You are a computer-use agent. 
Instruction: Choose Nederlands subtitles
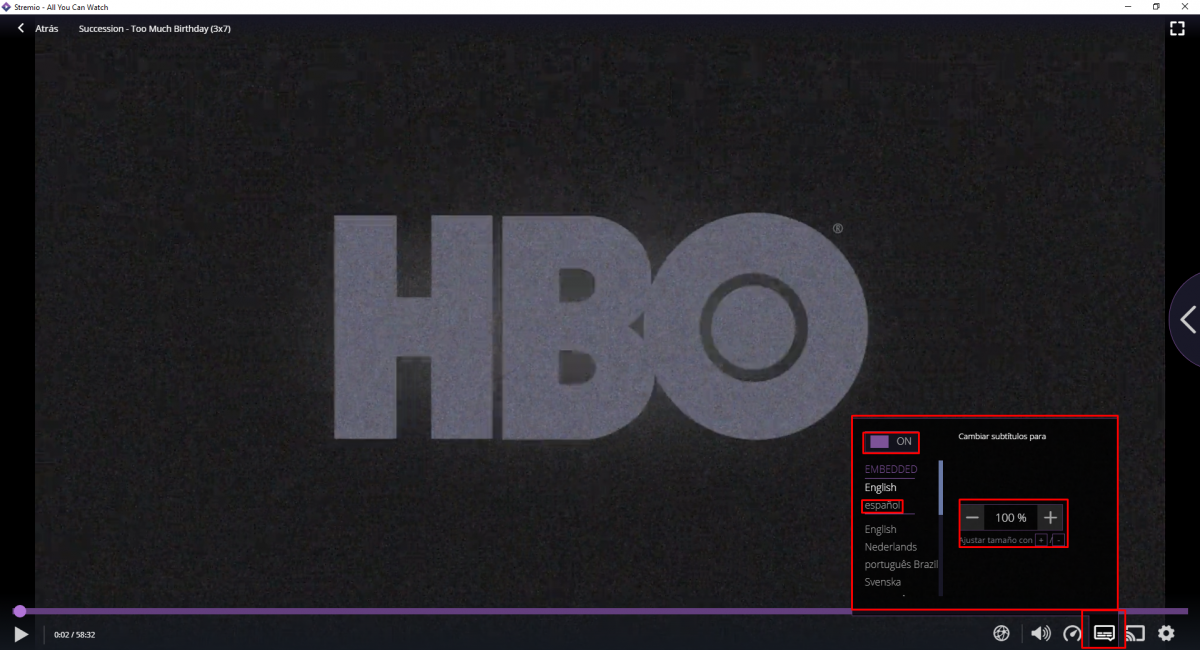click(x=891, y=547)
